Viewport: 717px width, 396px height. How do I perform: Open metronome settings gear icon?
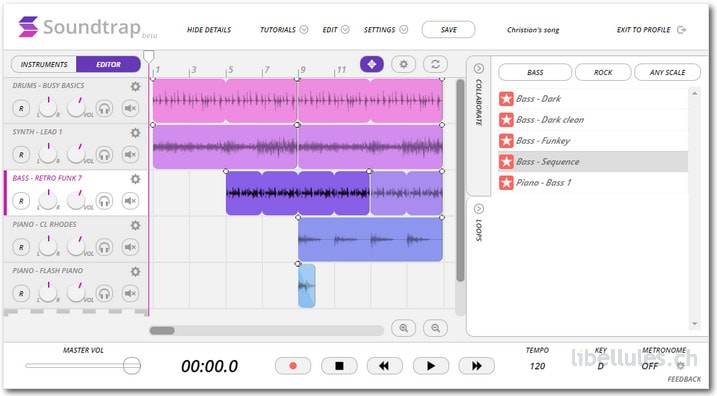pos(680,366)
